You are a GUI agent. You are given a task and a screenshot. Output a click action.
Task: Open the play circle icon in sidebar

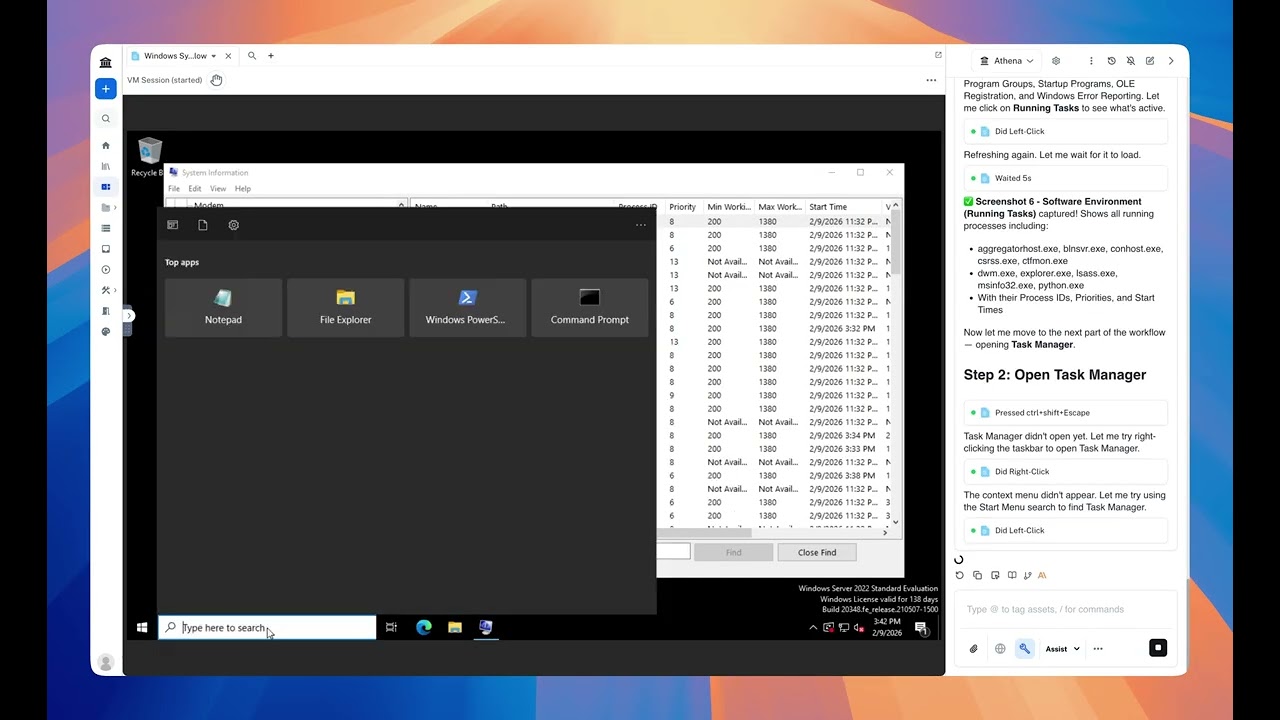tap(106, 270)
